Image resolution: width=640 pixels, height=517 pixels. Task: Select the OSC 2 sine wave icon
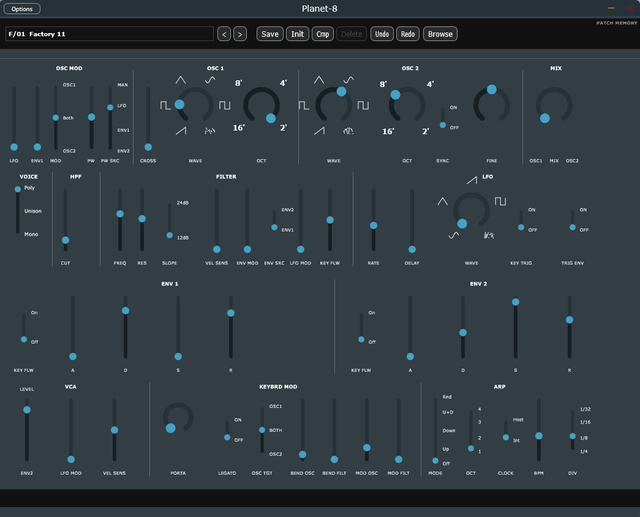tap(348, 80)
